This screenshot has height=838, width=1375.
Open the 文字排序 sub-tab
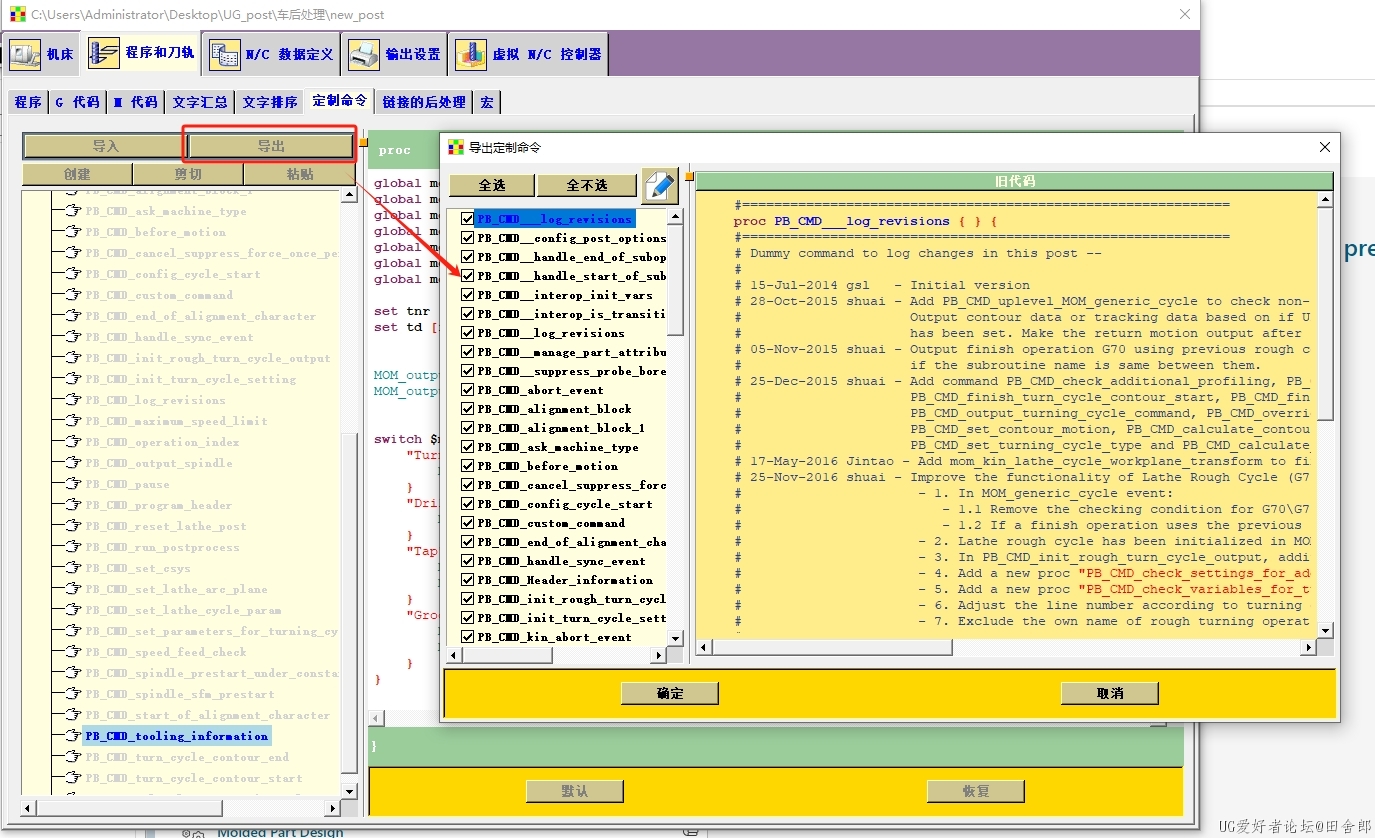270,102
